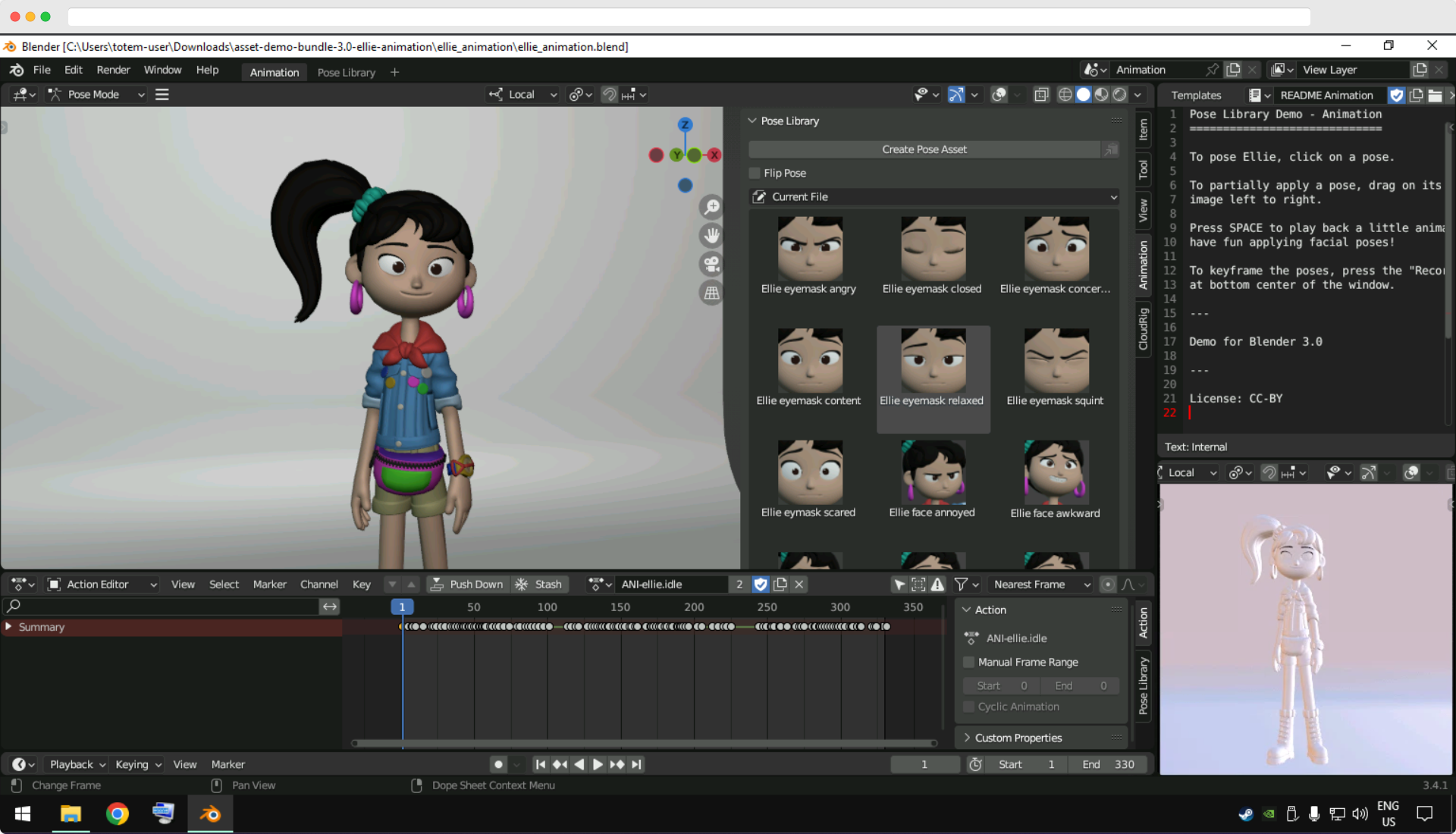Open the Pose Mode dropdown

pyautogui.click(x=96, y=95)
